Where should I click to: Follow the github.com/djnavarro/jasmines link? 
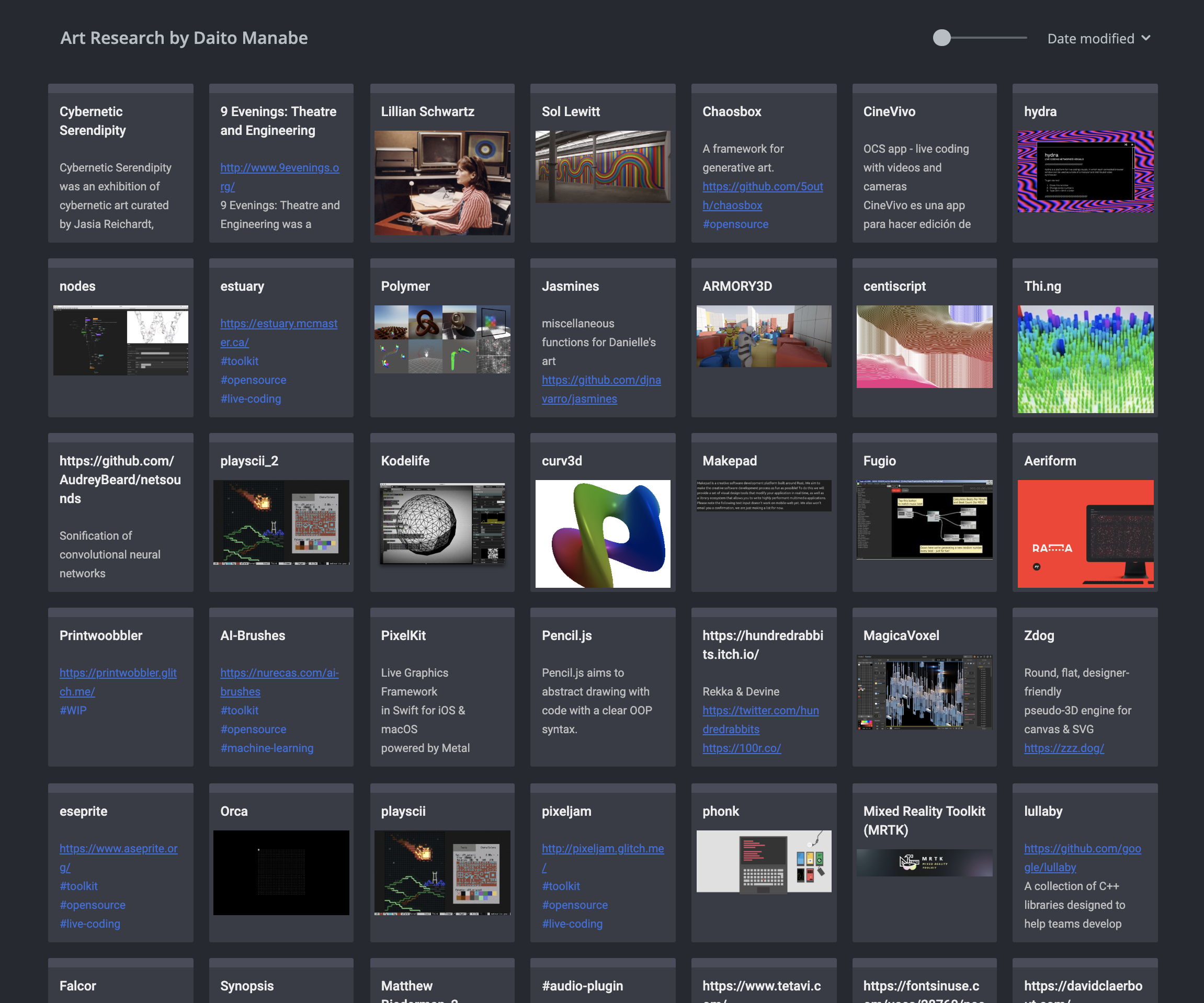point(601,390)
